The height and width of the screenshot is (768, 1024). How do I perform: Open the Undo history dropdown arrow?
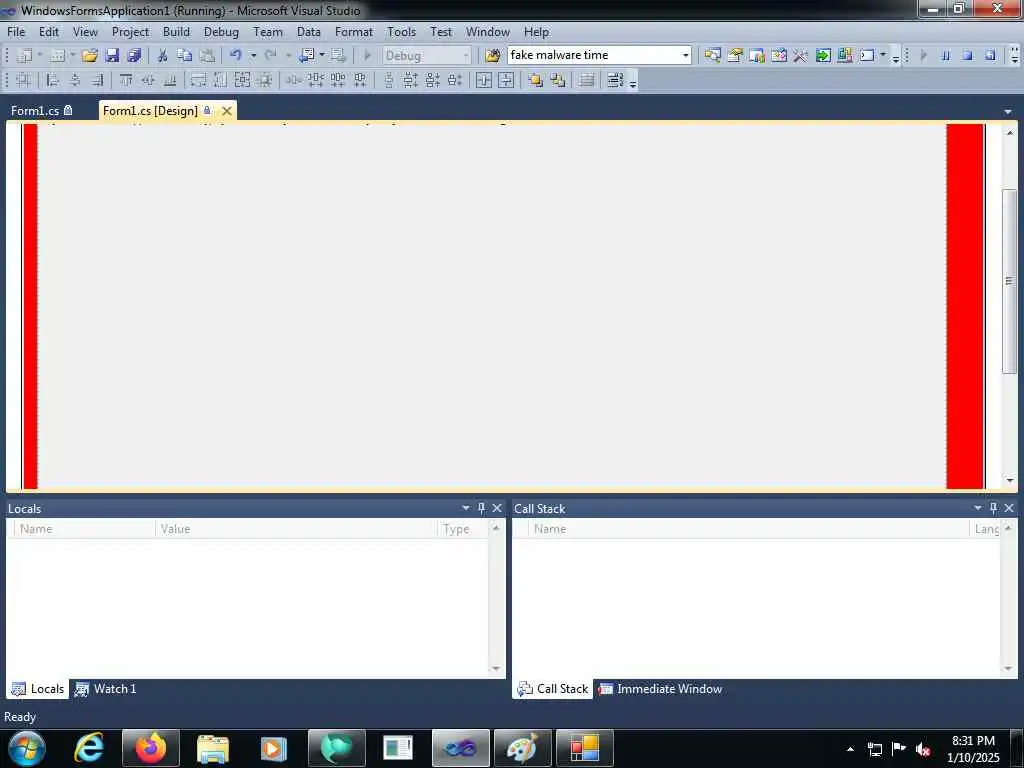[x=253, y=56]
